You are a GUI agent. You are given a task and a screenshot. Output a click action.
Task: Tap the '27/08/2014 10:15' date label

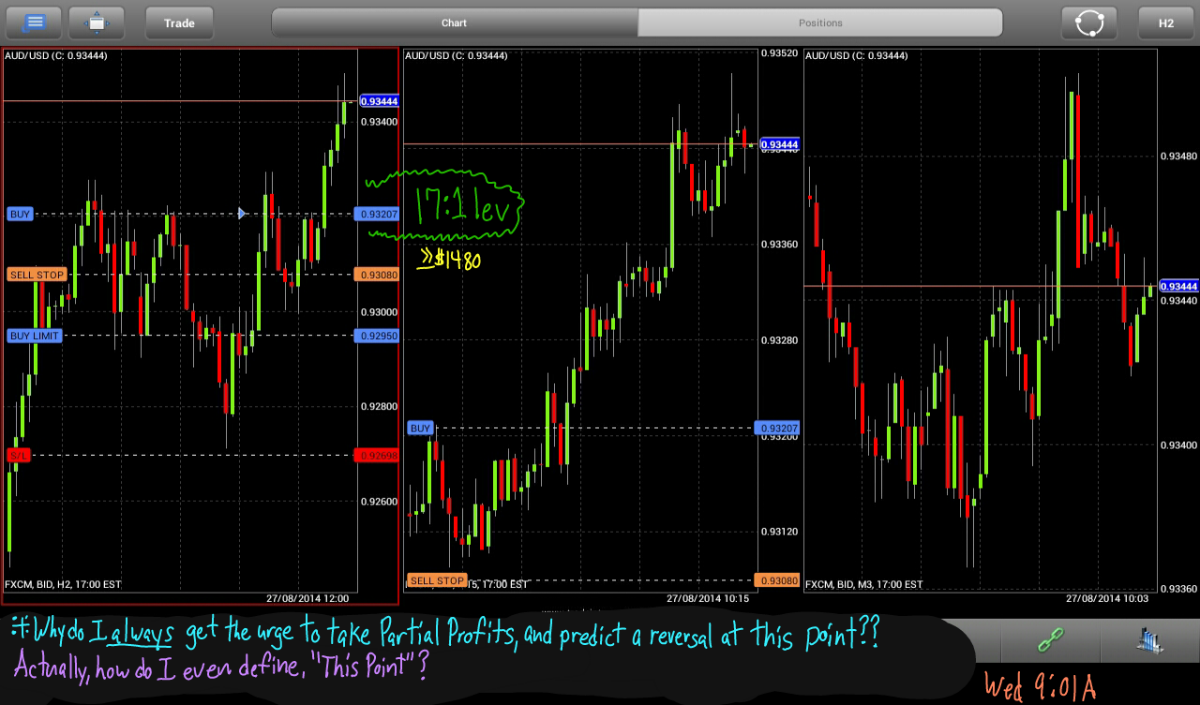click(x=709, y=598)
